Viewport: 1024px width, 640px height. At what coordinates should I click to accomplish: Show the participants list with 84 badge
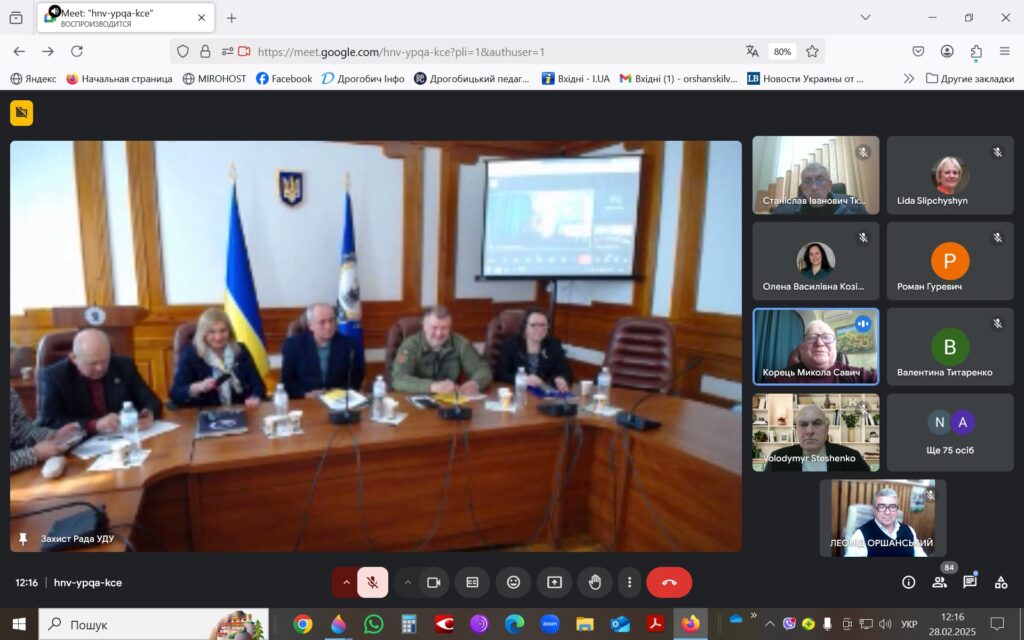coord(939,582)
